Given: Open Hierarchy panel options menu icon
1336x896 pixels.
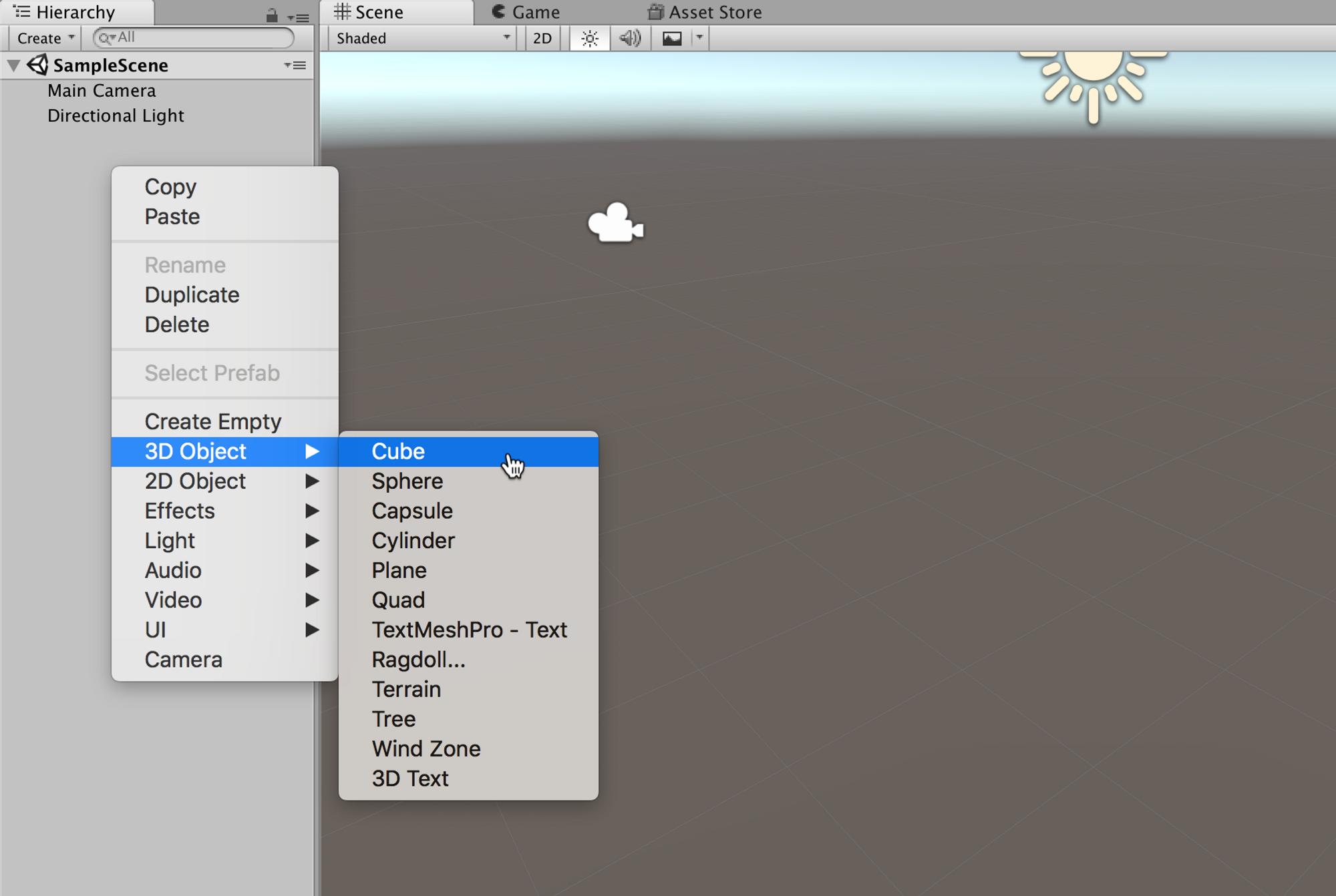Looking at the screenshot, I should click(x=299, y=17).
